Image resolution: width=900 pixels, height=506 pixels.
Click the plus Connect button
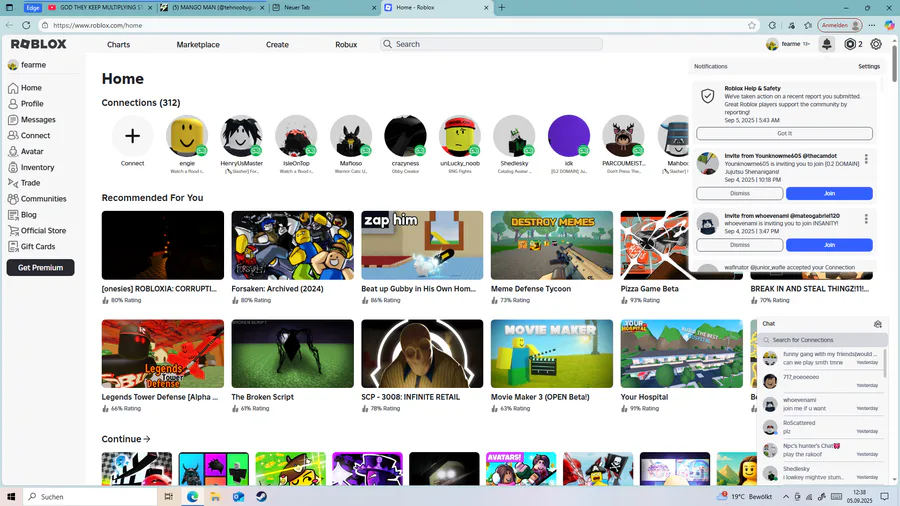point(132,136)
